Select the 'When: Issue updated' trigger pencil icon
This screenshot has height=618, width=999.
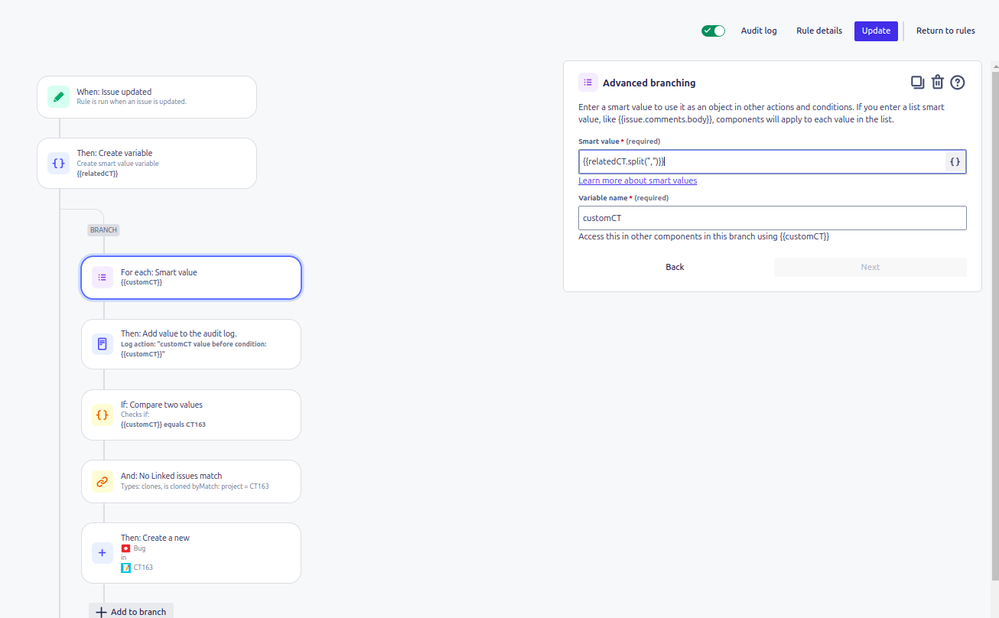click(59, 97)
